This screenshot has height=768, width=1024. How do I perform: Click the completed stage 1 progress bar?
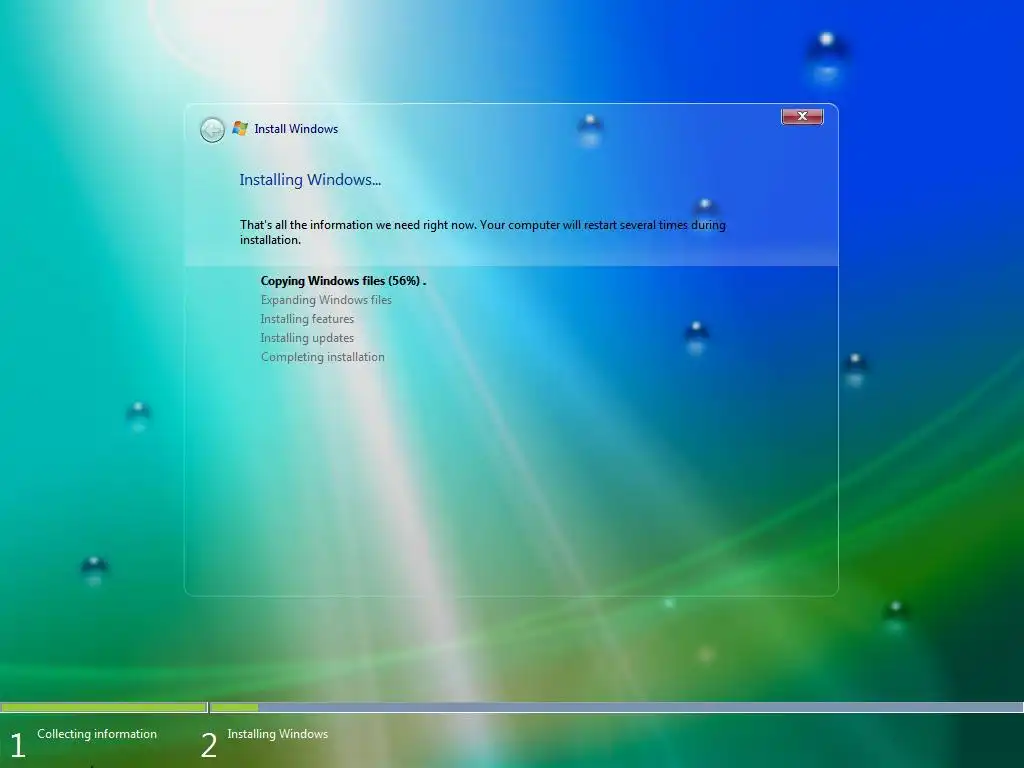click(x=104, y=707)
